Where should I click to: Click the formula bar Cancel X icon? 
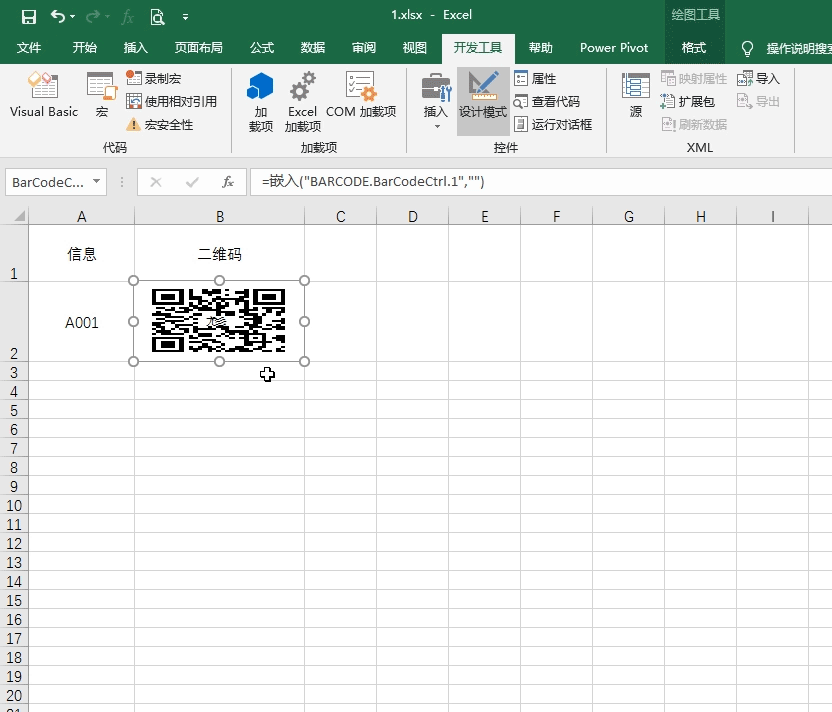click(155, 182)
